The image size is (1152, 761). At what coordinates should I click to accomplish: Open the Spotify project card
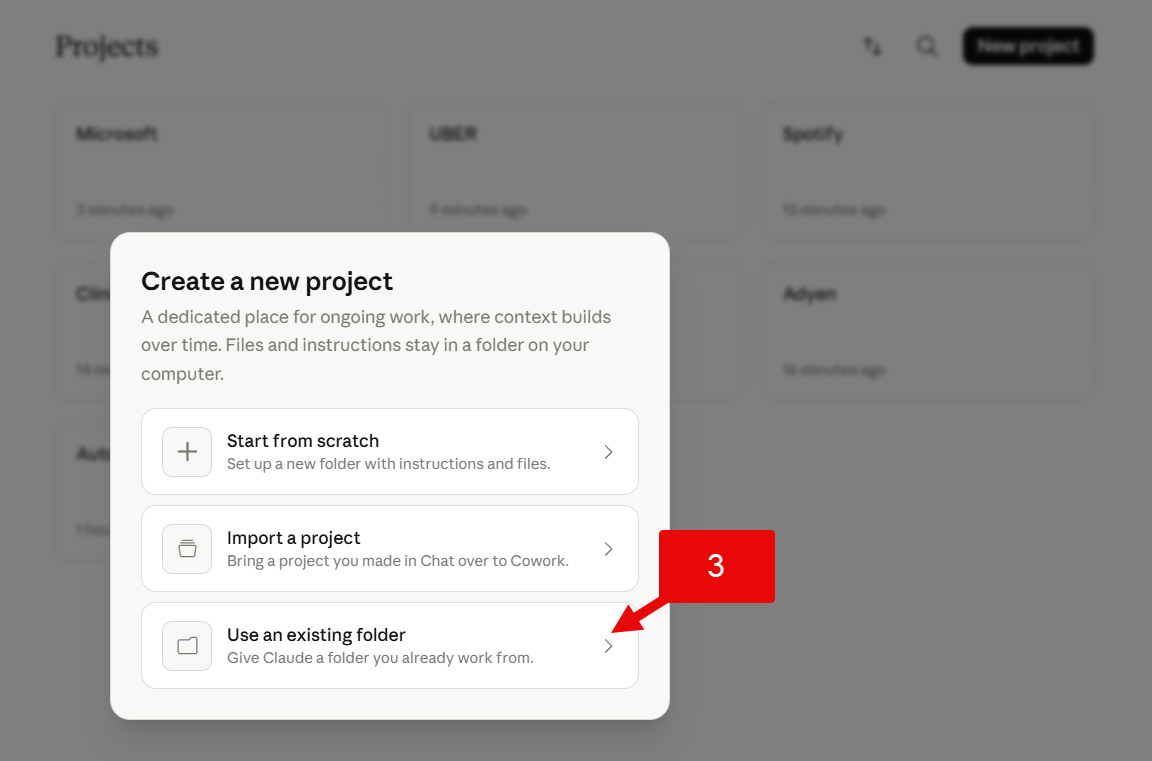[927, 172]
